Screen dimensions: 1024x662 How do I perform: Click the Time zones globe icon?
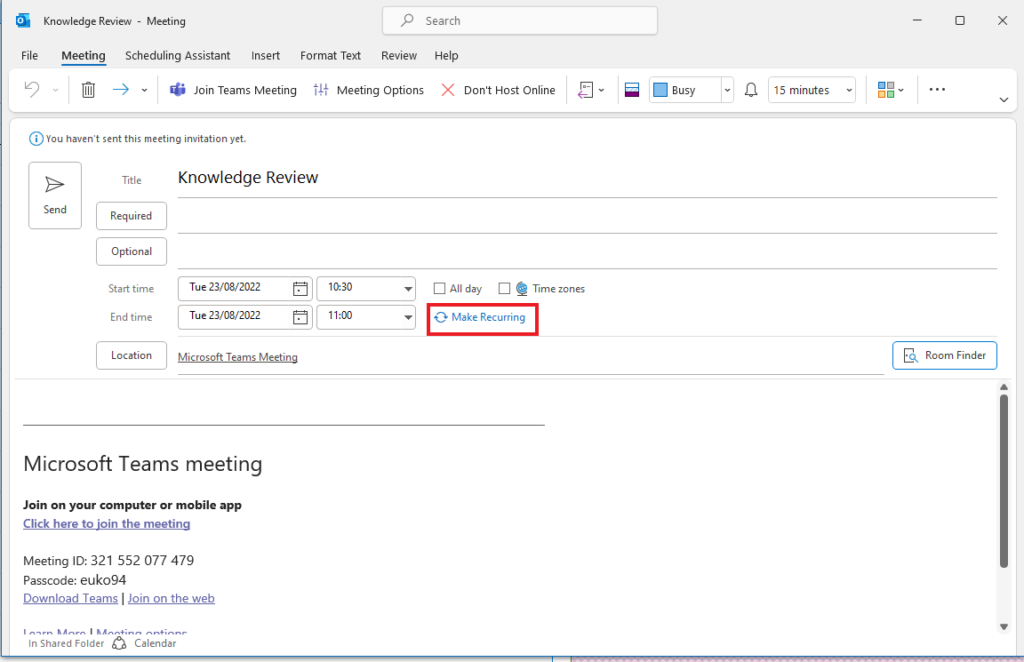522,289
